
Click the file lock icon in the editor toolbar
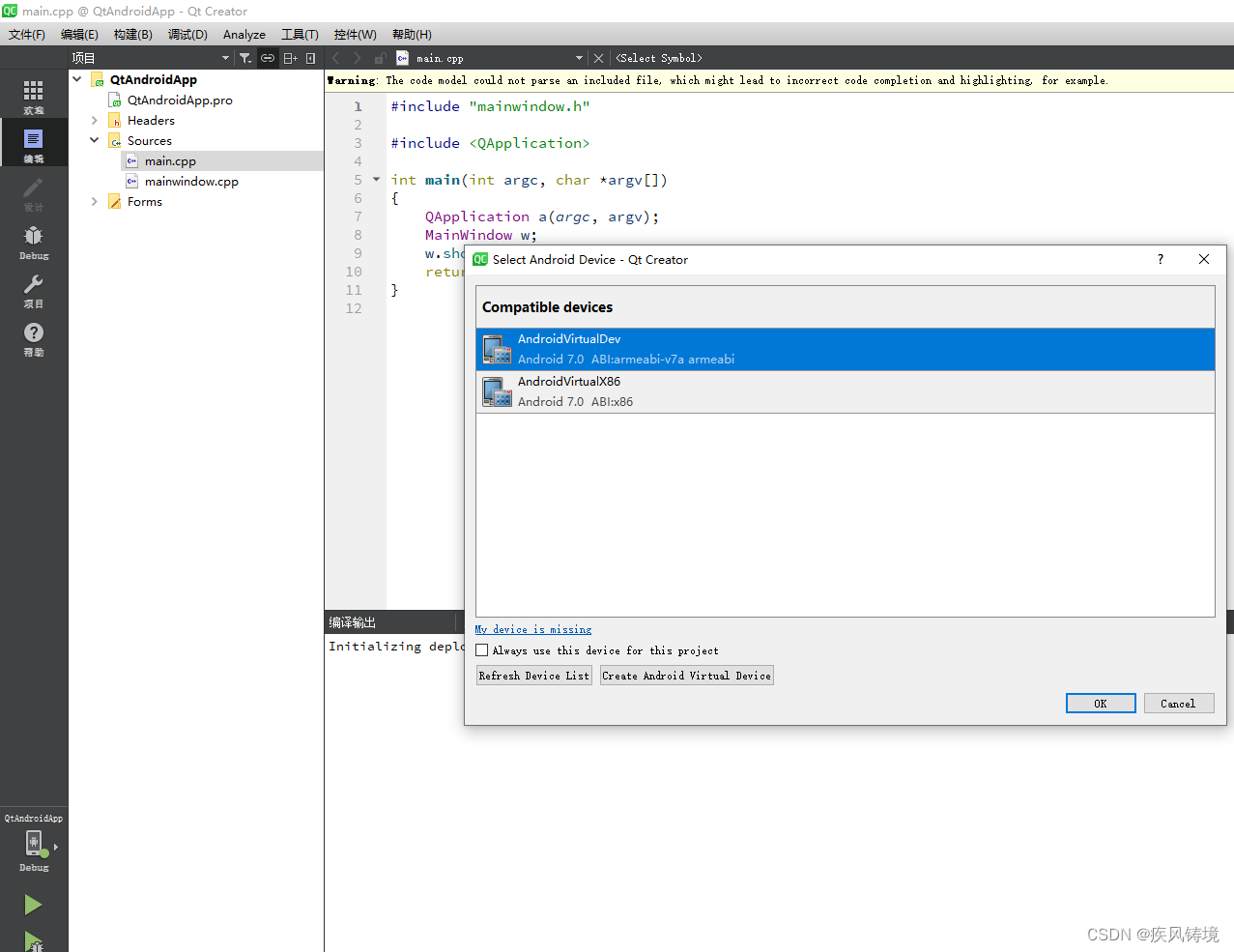381,58
